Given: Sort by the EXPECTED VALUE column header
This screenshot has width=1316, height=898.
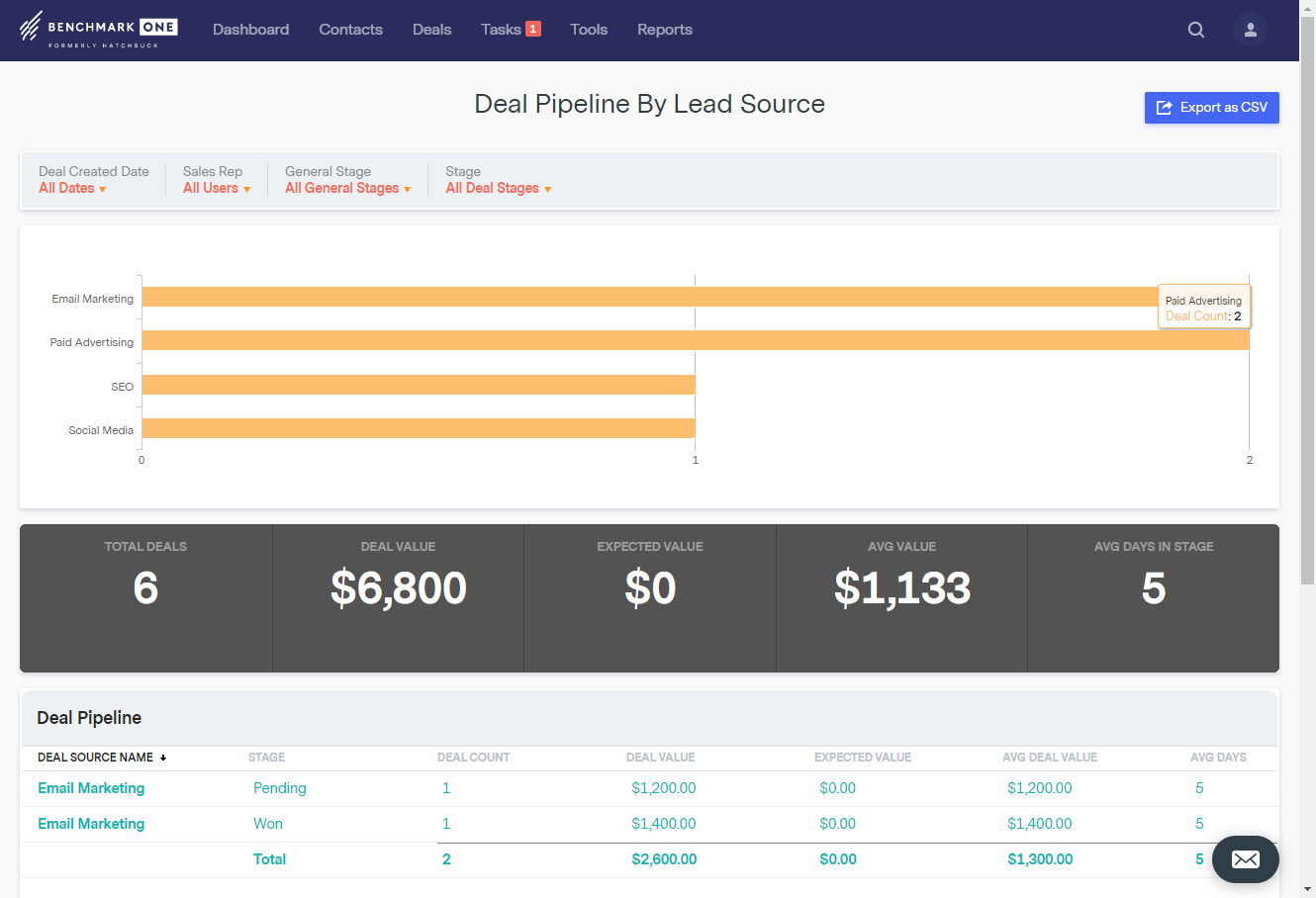Looking at the screenshot, I should (x=863, y=758).
